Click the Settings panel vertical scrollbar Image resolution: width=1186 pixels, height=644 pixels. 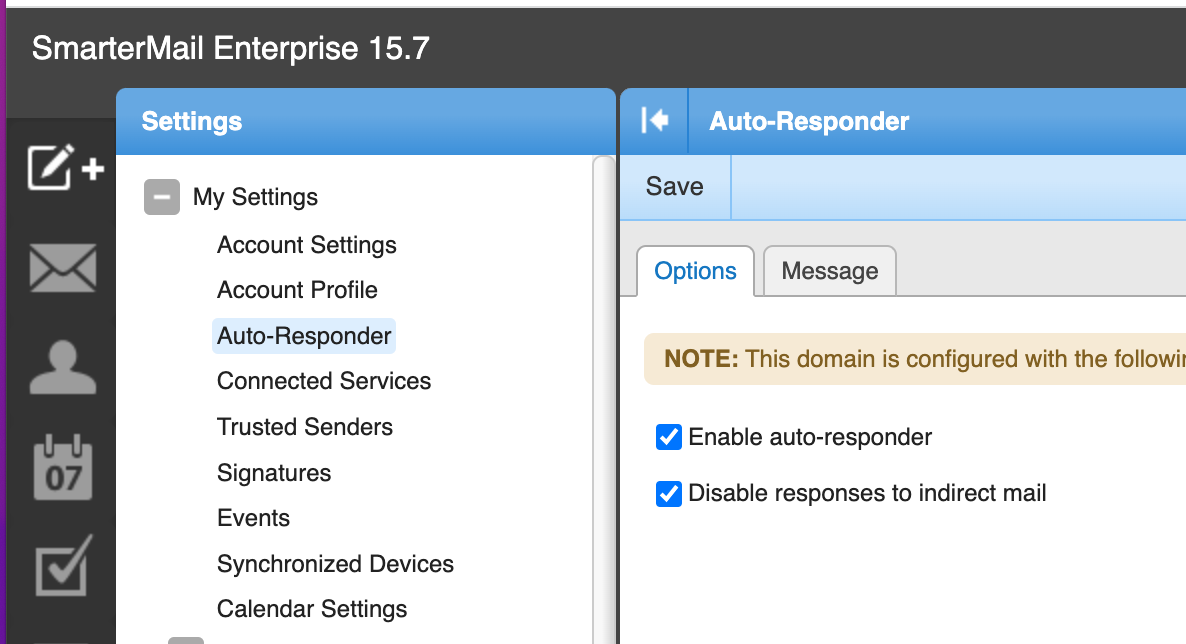[603, 400]
